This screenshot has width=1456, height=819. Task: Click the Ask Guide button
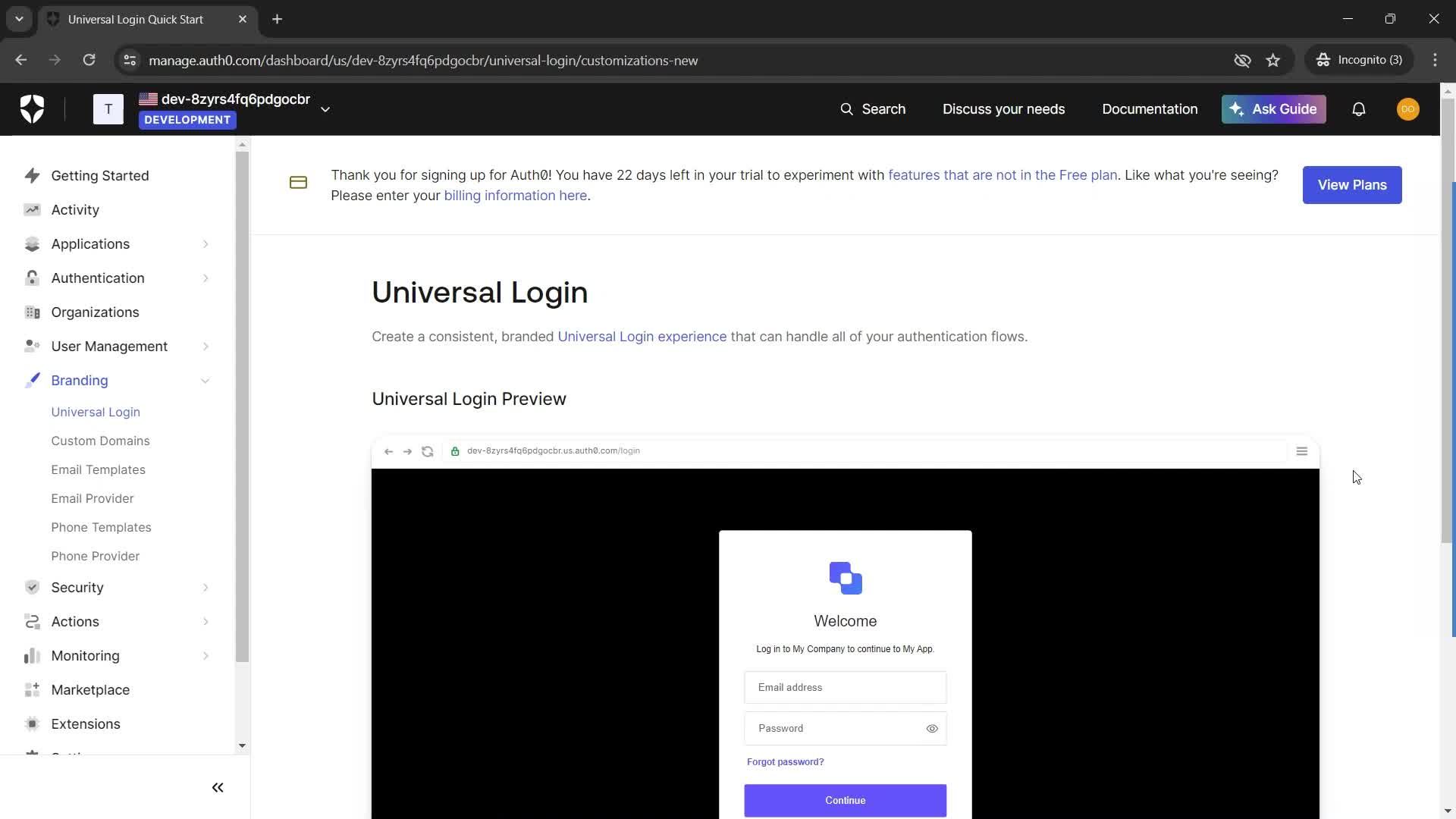point(1273,109)
